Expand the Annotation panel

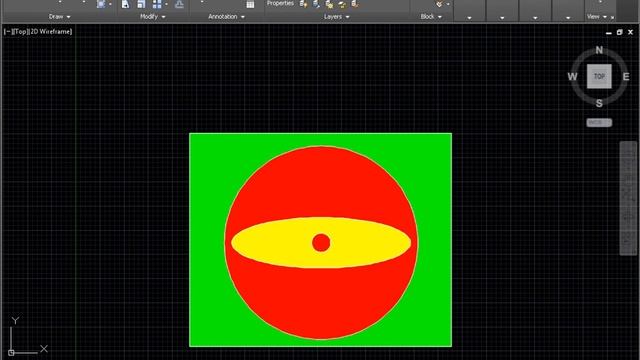[x=226, y=17]
